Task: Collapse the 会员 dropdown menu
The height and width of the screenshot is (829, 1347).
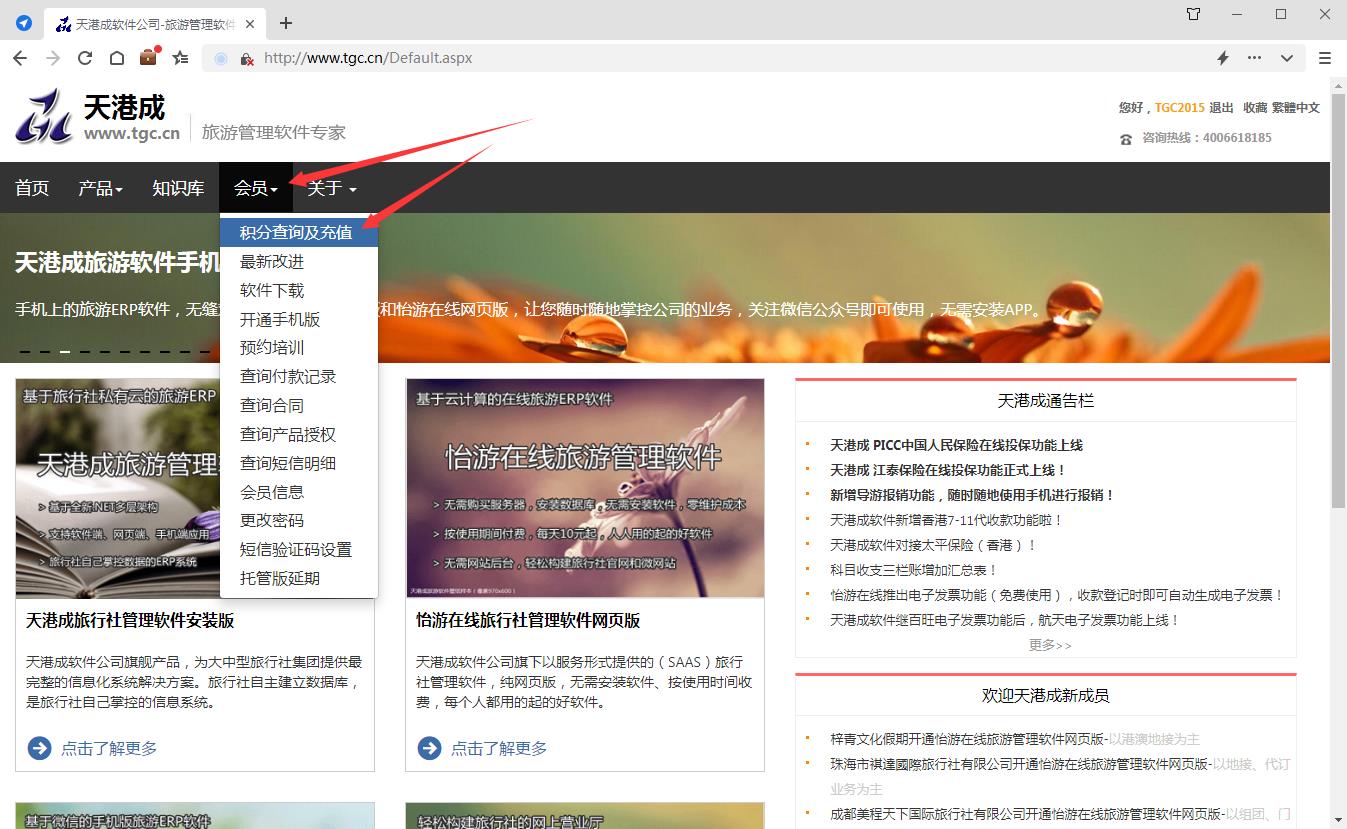Action: click(256, 188)
